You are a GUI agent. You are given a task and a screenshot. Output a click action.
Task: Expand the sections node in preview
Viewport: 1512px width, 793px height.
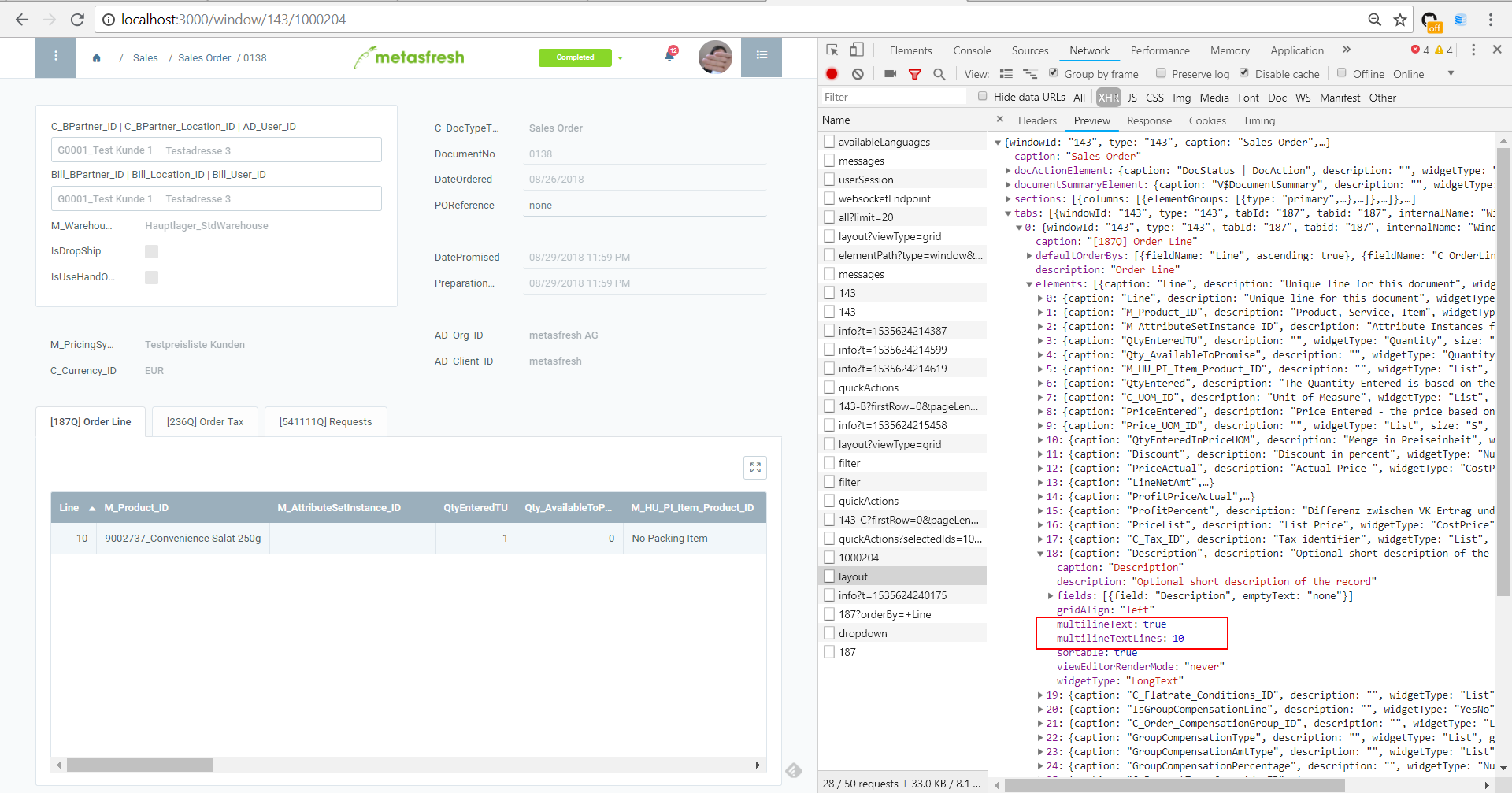coord(1008,199)
